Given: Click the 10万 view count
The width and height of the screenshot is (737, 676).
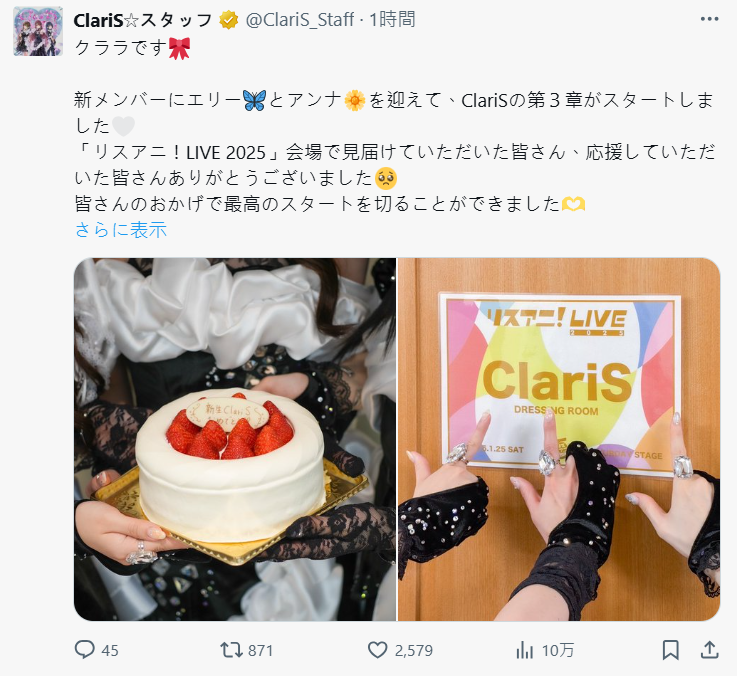Looking at the screenshot, I should (x=558, y=651).
